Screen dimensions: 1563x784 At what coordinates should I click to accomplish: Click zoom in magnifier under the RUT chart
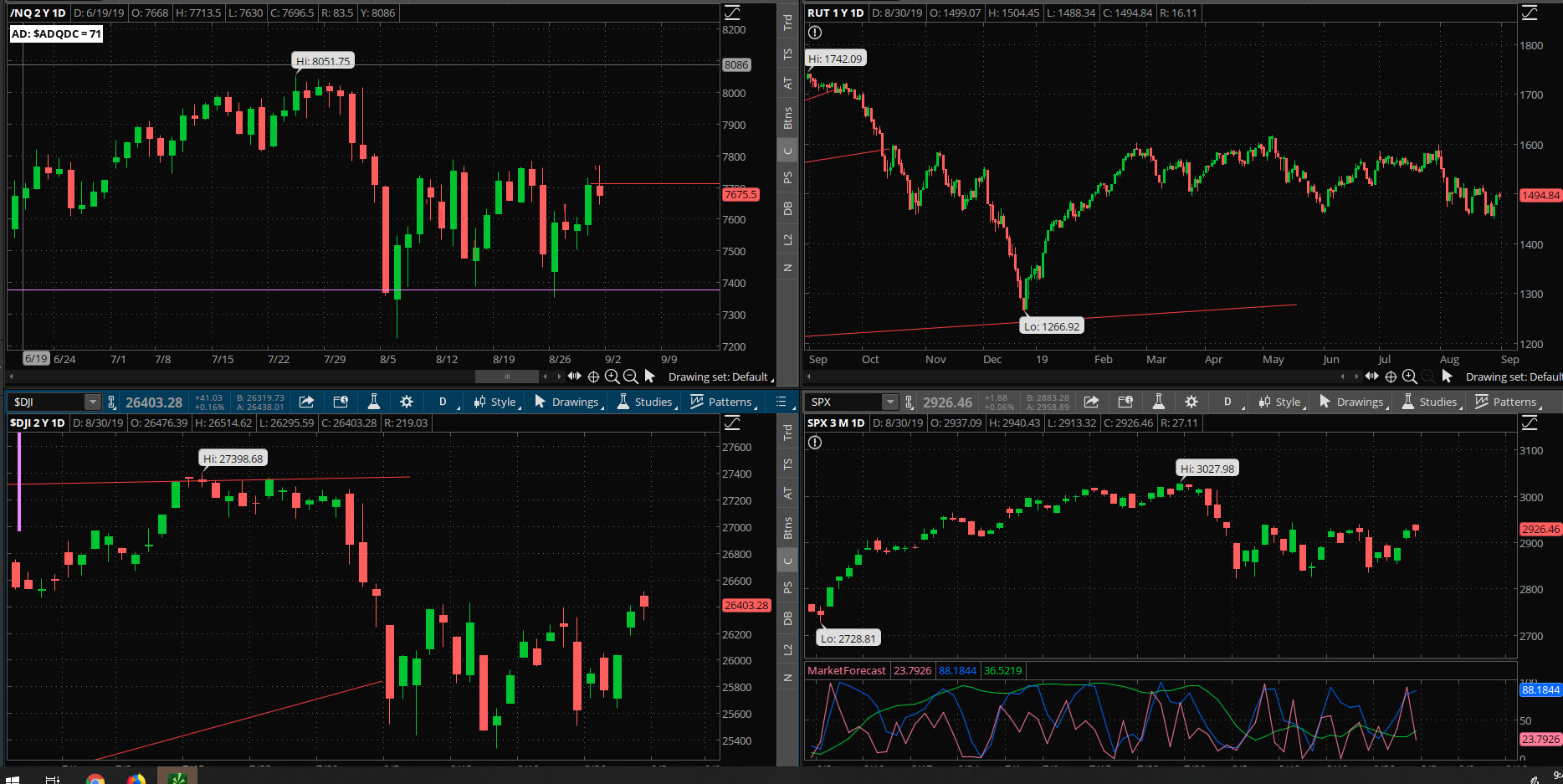pos(1409,377)
